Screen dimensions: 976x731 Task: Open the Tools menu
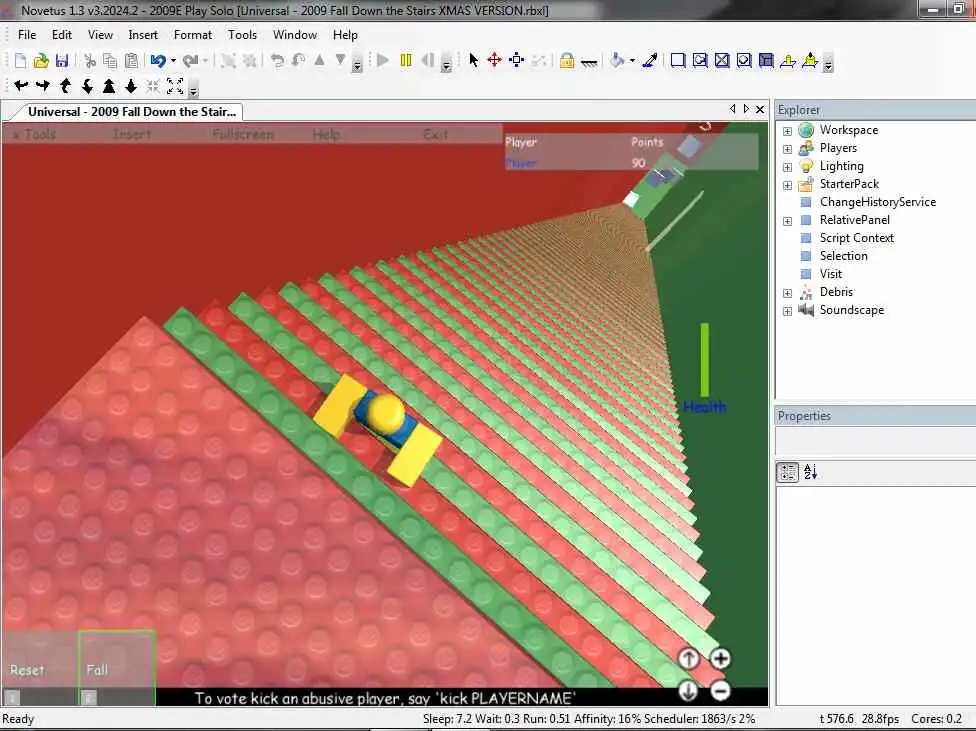tap(242, 35)
